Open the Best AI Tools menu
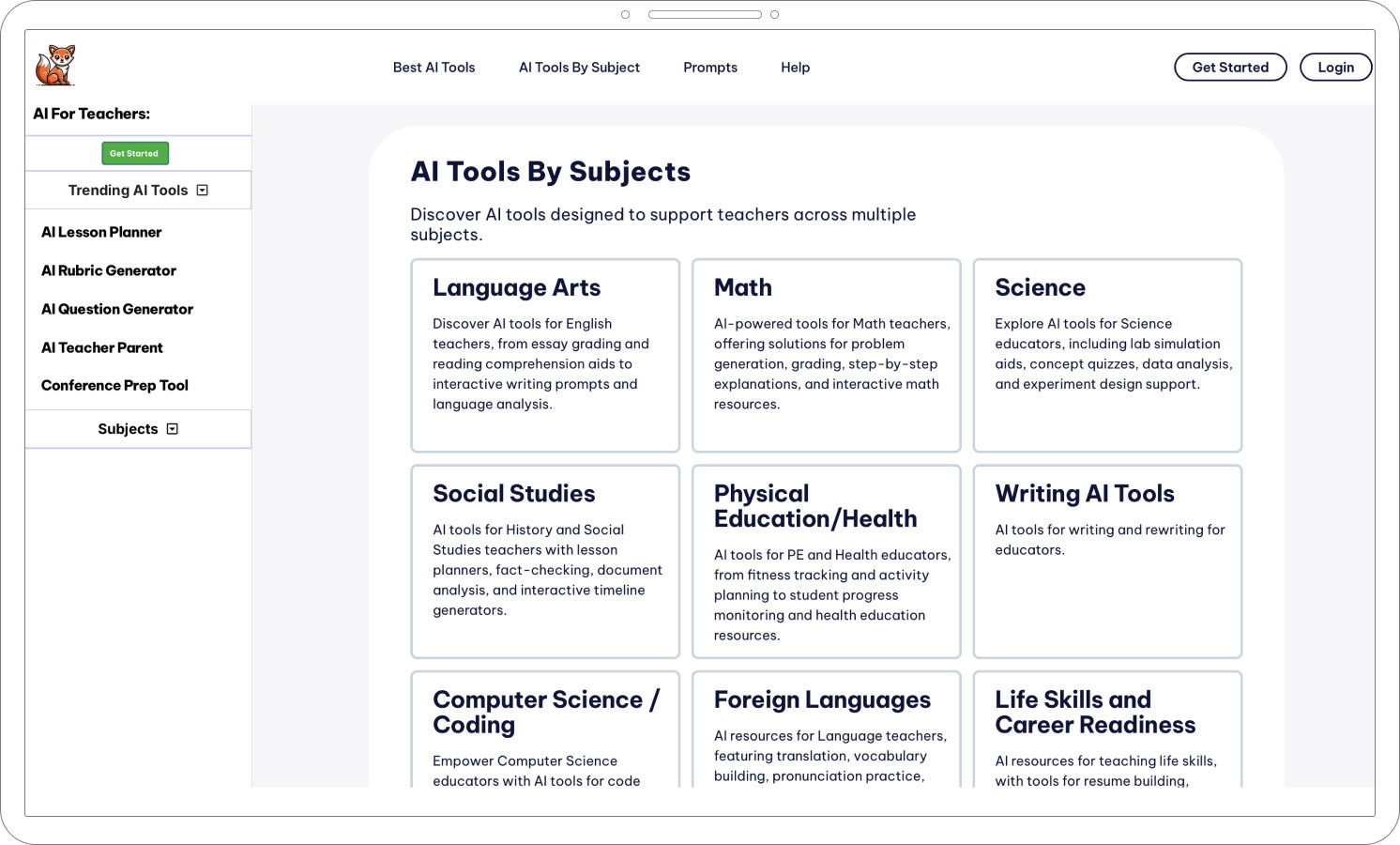 tap(434, 68)
